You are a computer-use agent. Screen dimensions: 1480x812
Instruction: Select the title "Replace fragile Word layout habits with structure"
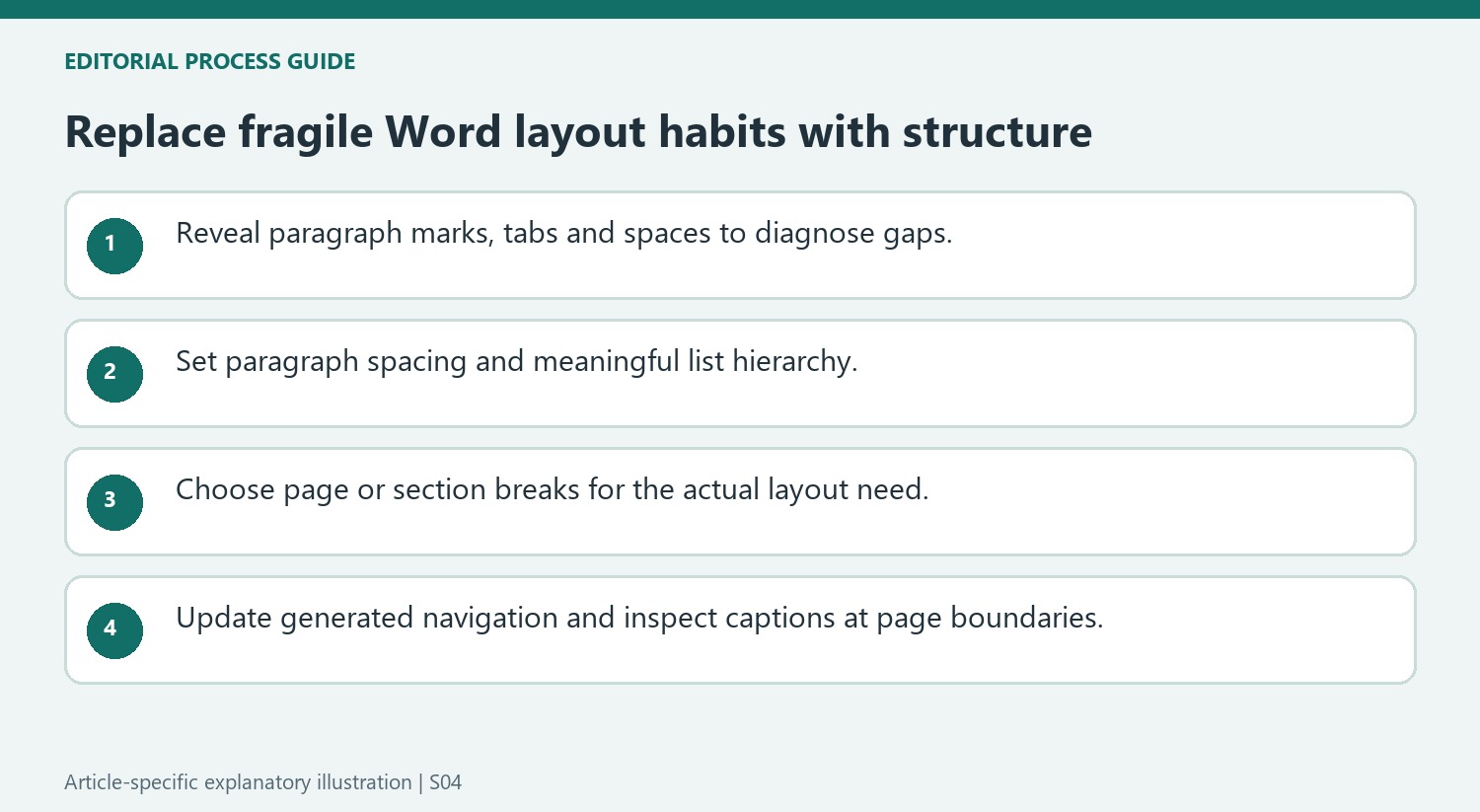click(x=578, y=132)
